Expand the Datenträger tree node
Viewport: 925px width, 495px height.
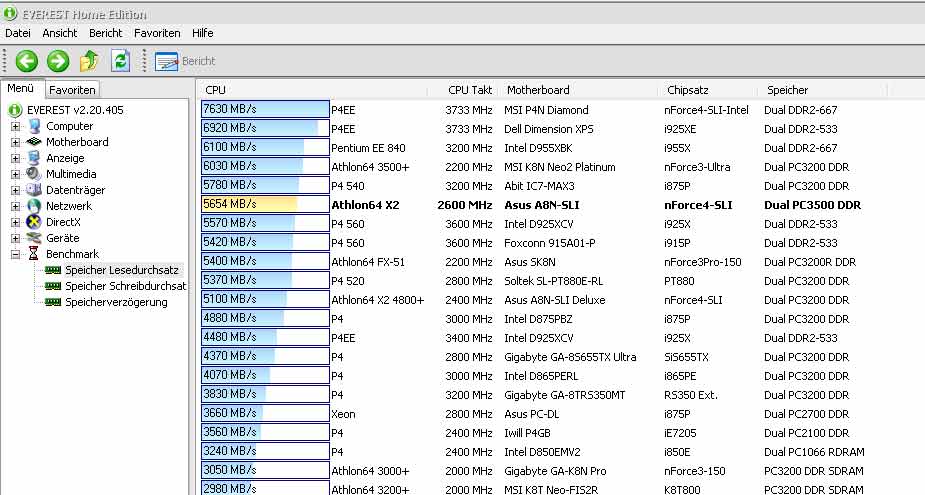(x=15, y=190)
